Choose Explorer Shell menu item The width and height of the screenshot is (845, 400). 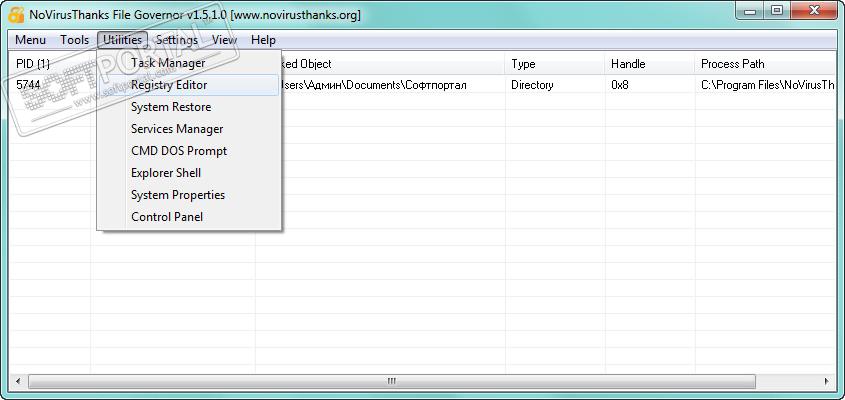click(189, 173)
